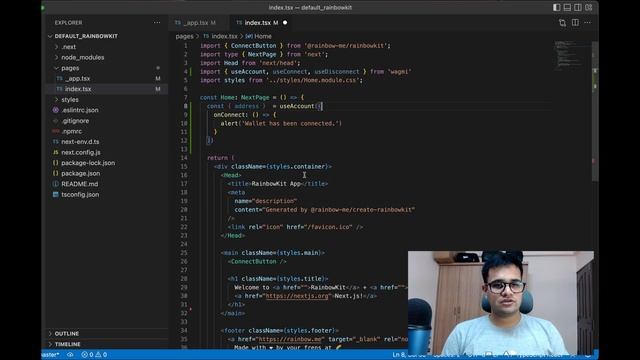
Task: Click the pages breadcrumb segment
Action: 184,36
